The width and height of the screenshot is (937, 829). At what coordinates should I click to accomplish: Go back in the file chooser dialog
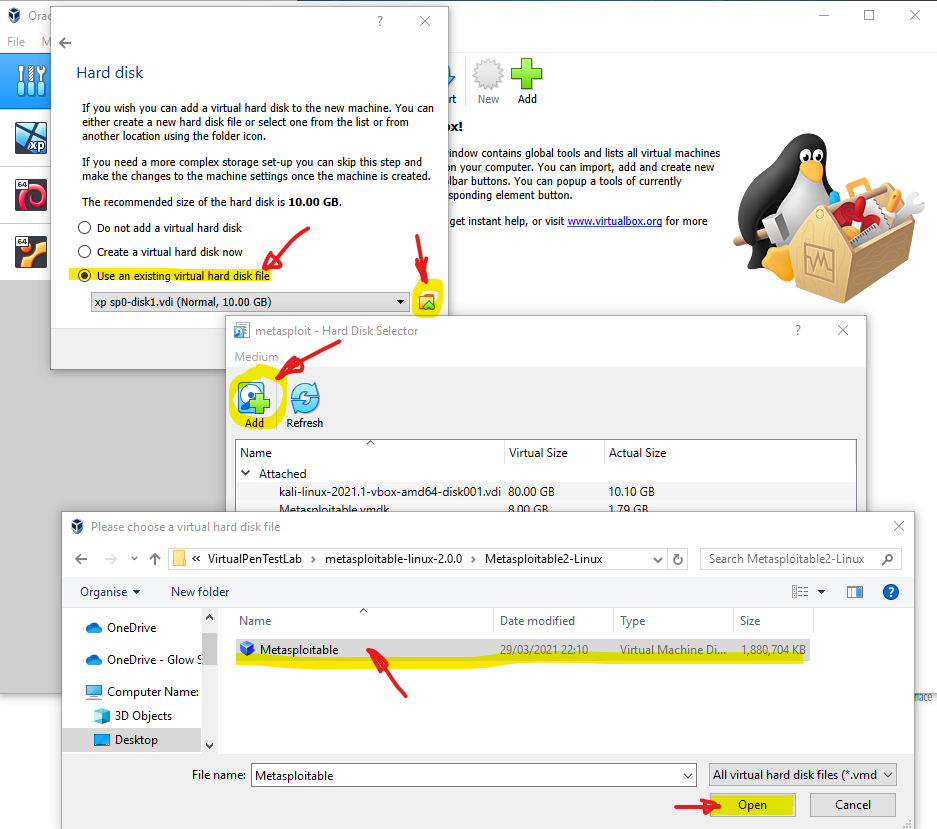[81, 559]
